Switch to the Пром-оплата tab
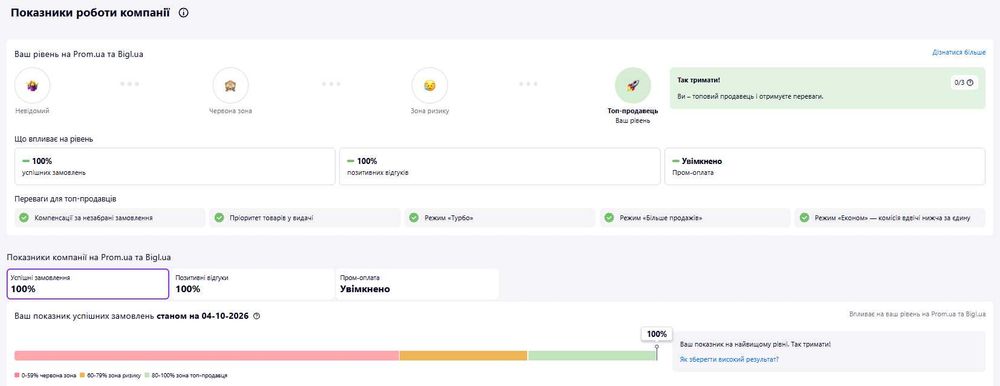 pos(418,284)
